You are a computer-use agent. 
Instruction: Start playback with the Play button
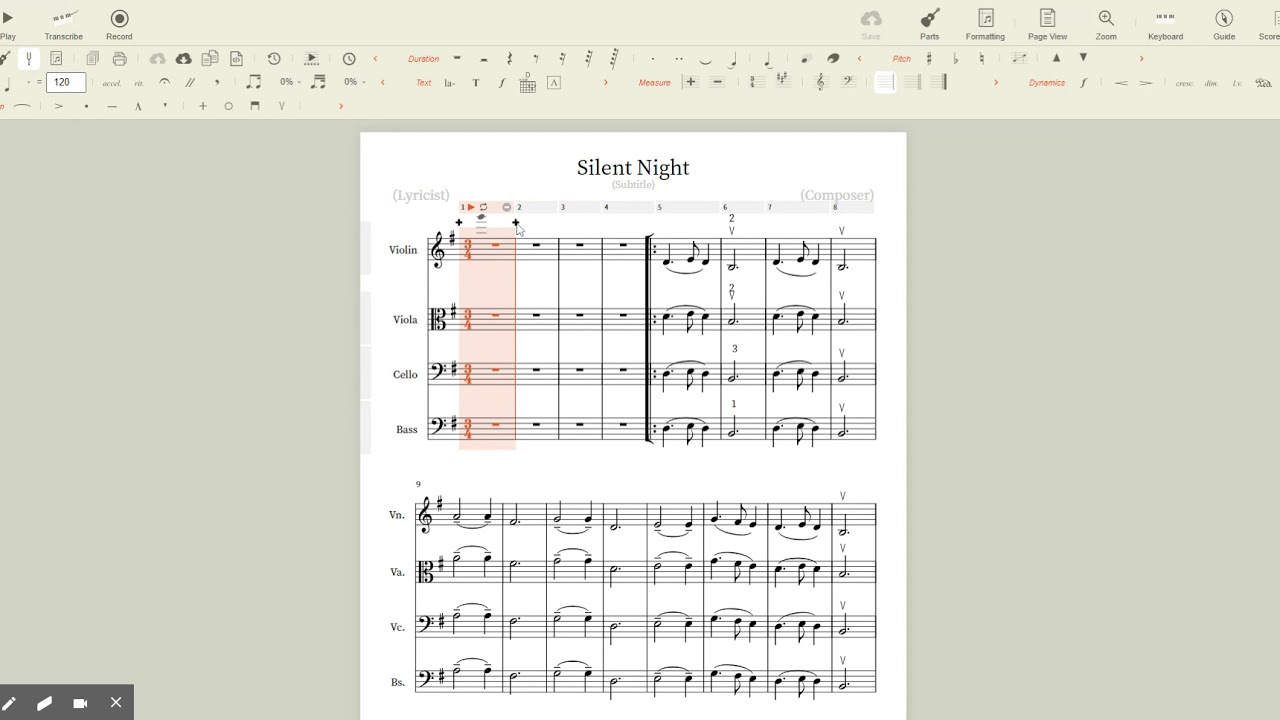click(x=8, y=25)
